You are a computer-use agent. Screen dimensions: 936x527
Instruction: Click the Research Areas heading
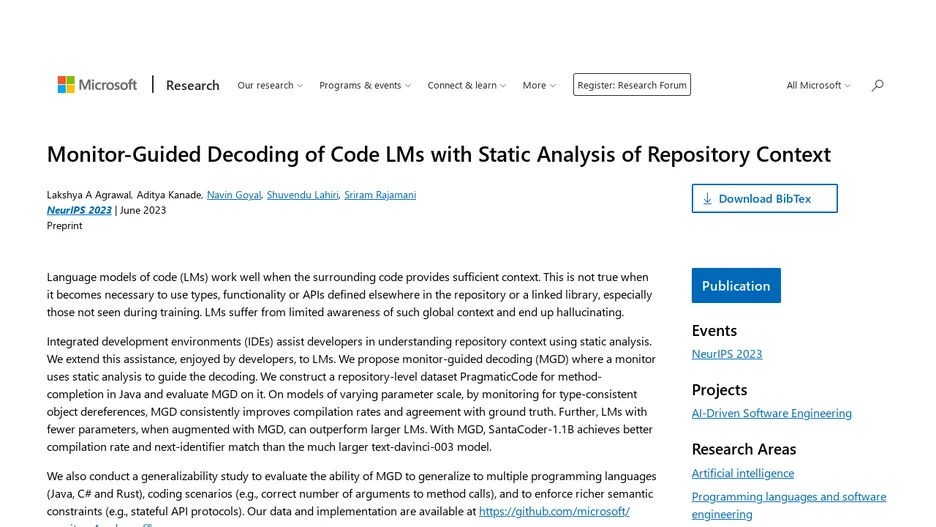pos(744,449)
